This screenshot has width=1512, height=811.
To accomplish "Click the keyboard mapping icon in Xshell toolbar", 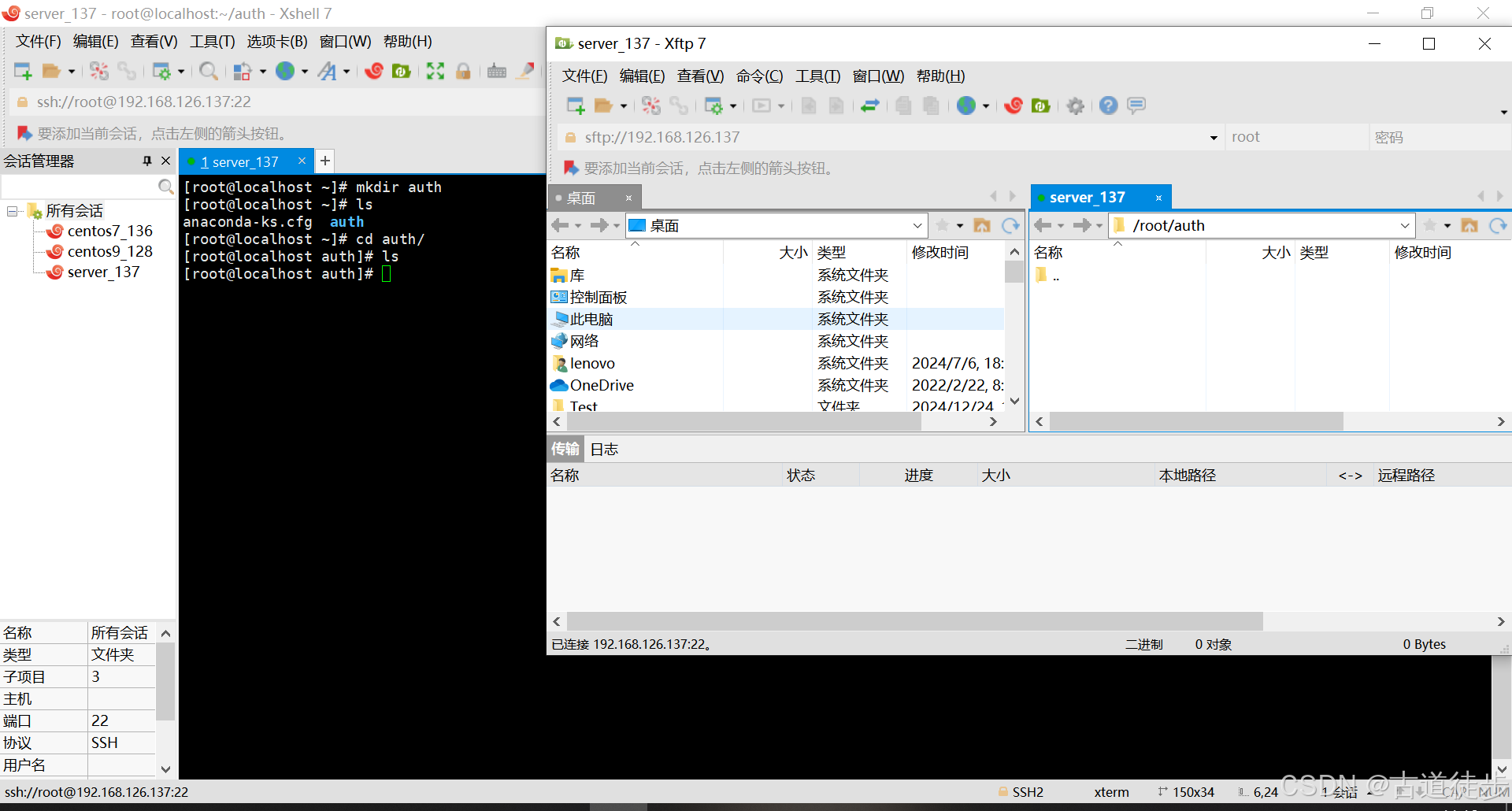I will (x=497, y=72).
